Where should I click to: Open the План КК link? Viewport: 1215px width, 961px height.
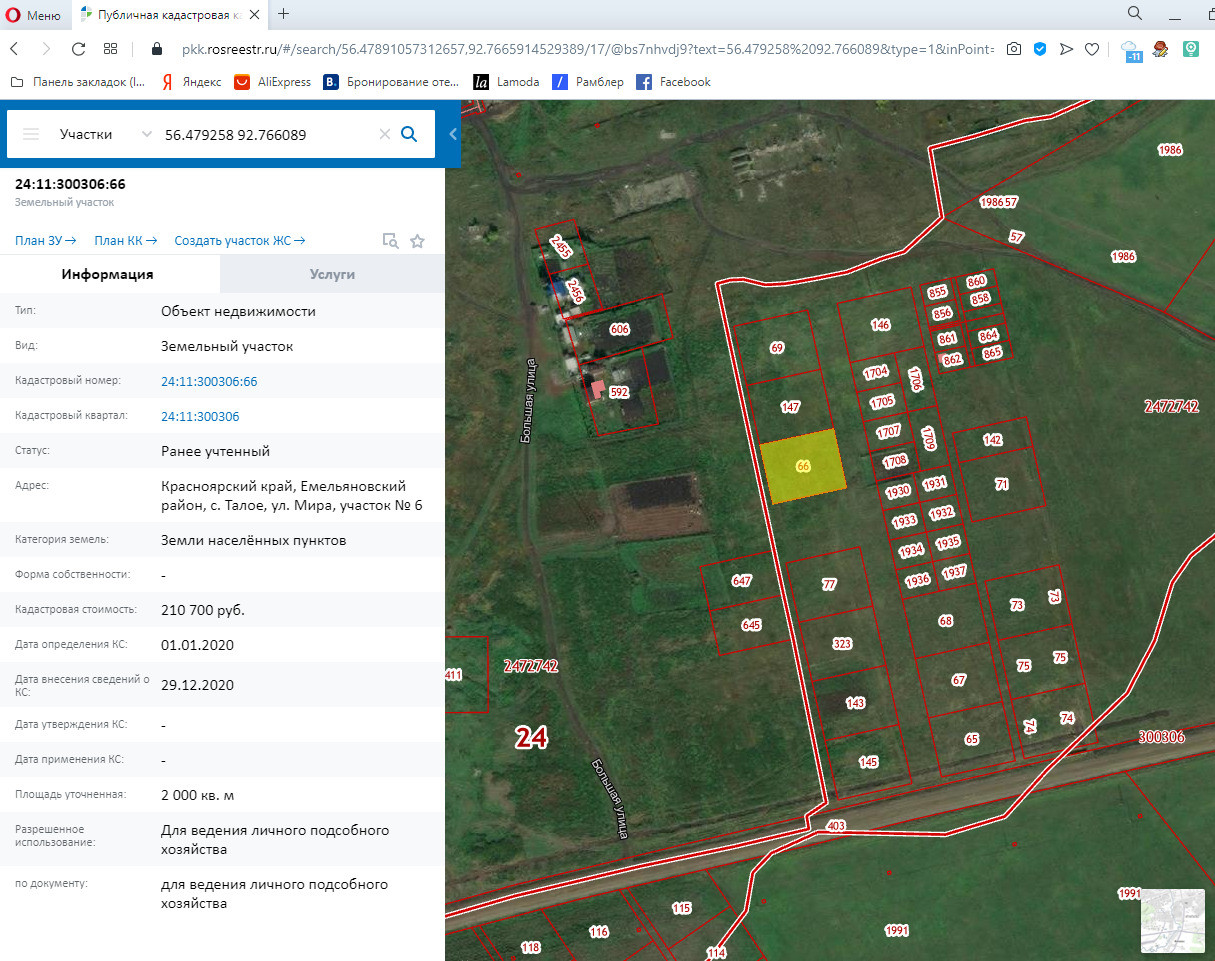click(x=125, y=241)
